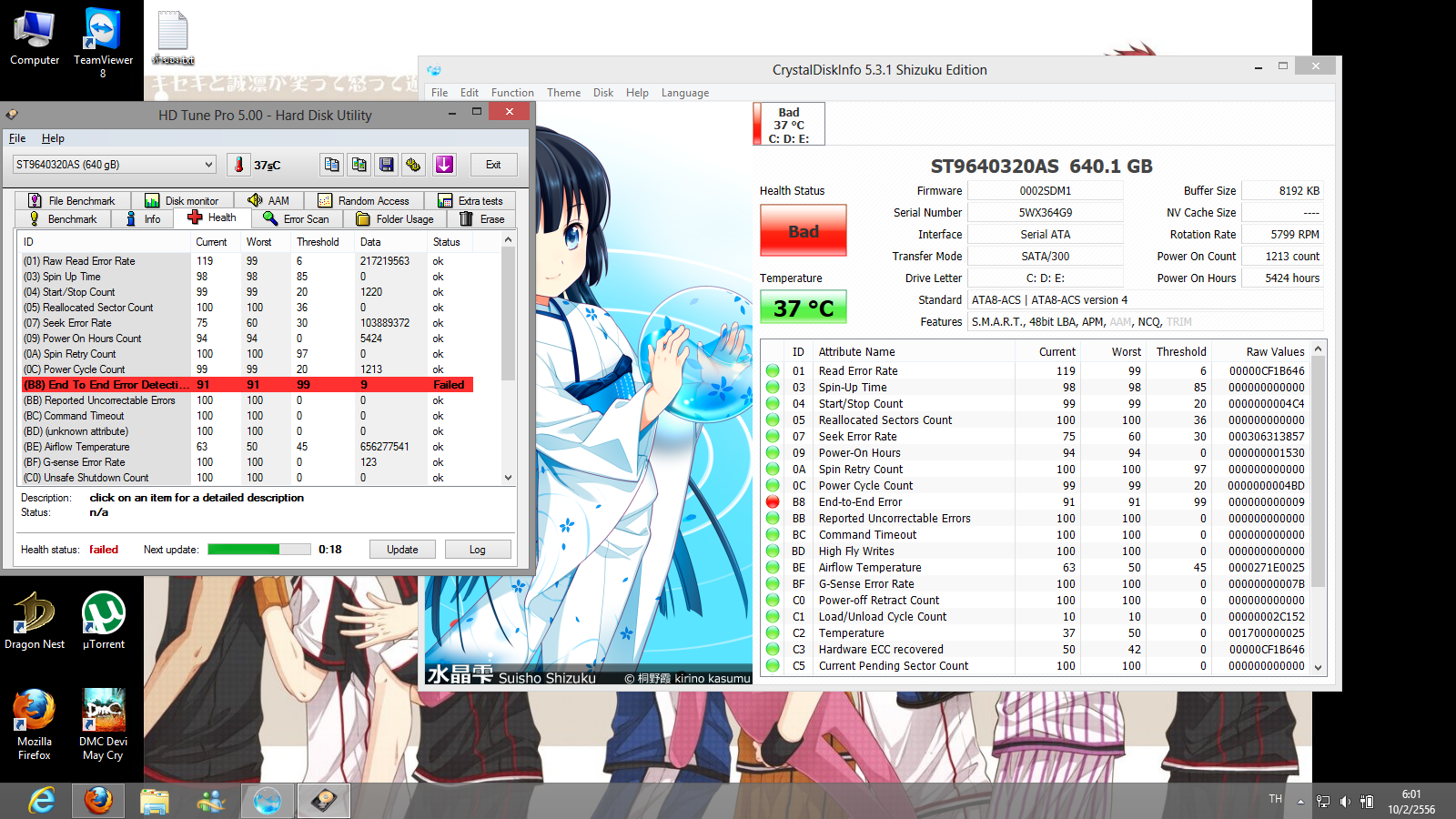Click the Serial Number value 5WX364G9
The width and height of the screenshot is (1456, 819).
(x=1045, y=212)
